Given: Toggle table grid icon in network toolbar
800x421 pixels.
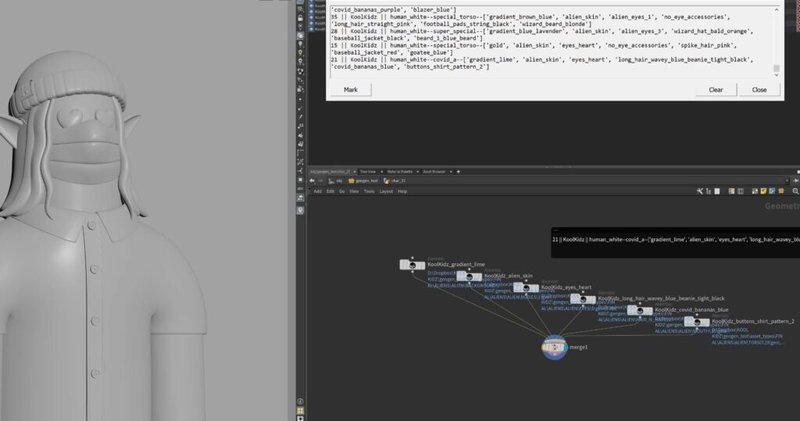Looking at the screenshot, I should (740, 191).
